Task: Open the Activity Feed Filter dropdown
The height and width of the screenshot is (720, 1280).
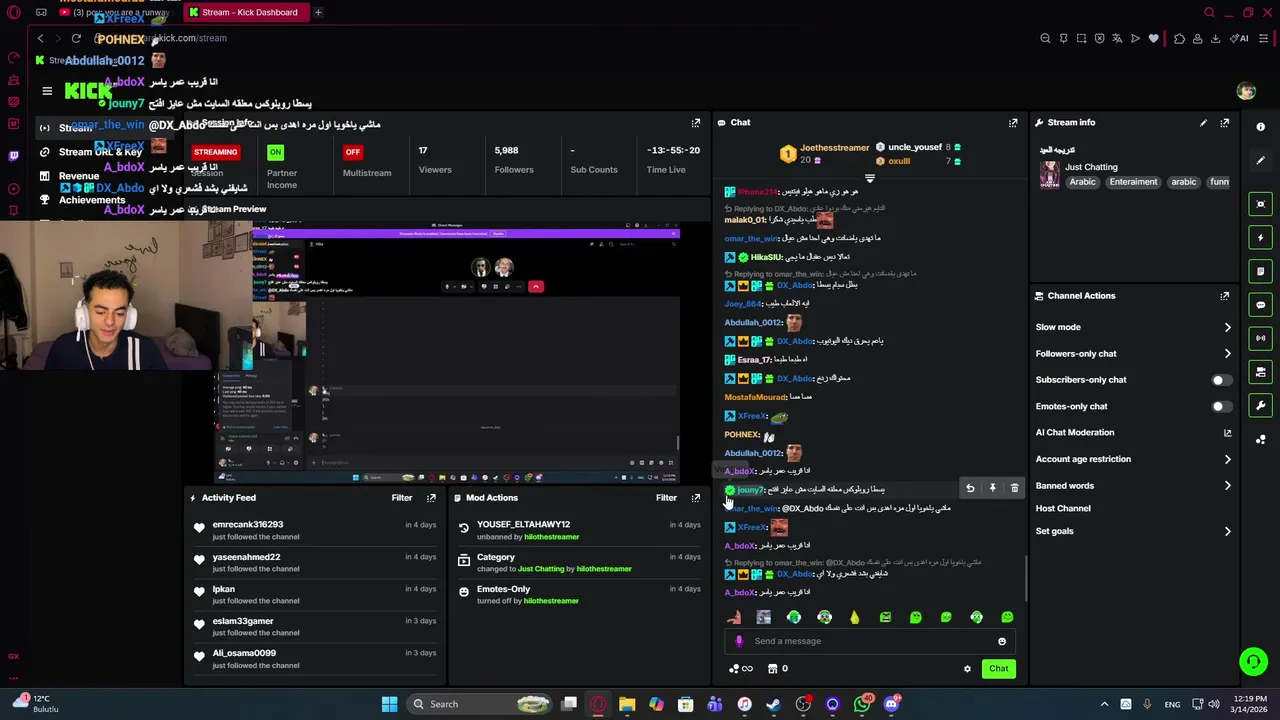Action: tap(402, 498)
